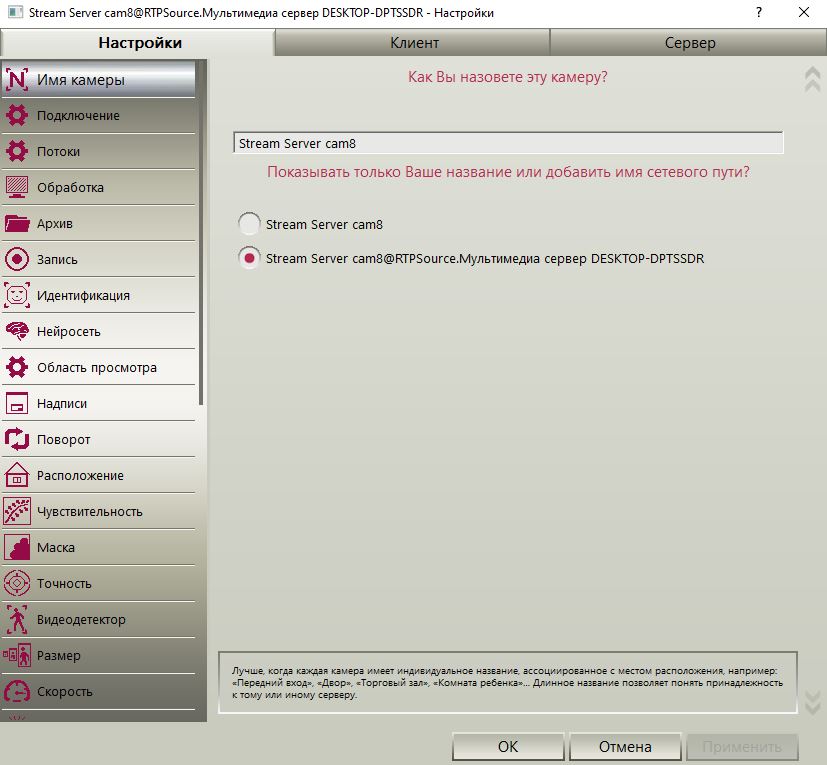Screen dimensions: 827x765
Task: Go to the Нейросеть section
Action: coord(99,331)
